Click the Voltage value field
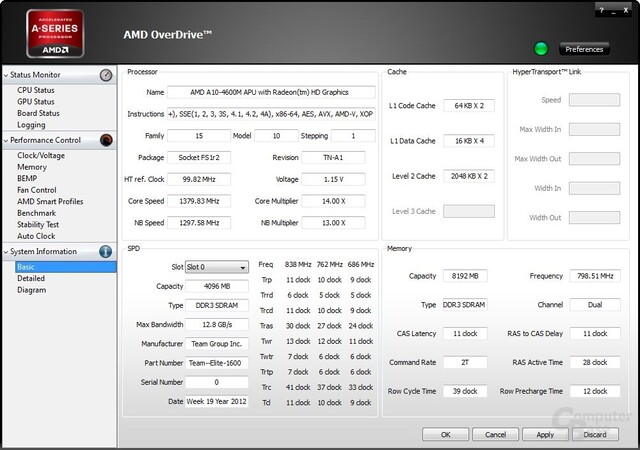 coord(333,179)
